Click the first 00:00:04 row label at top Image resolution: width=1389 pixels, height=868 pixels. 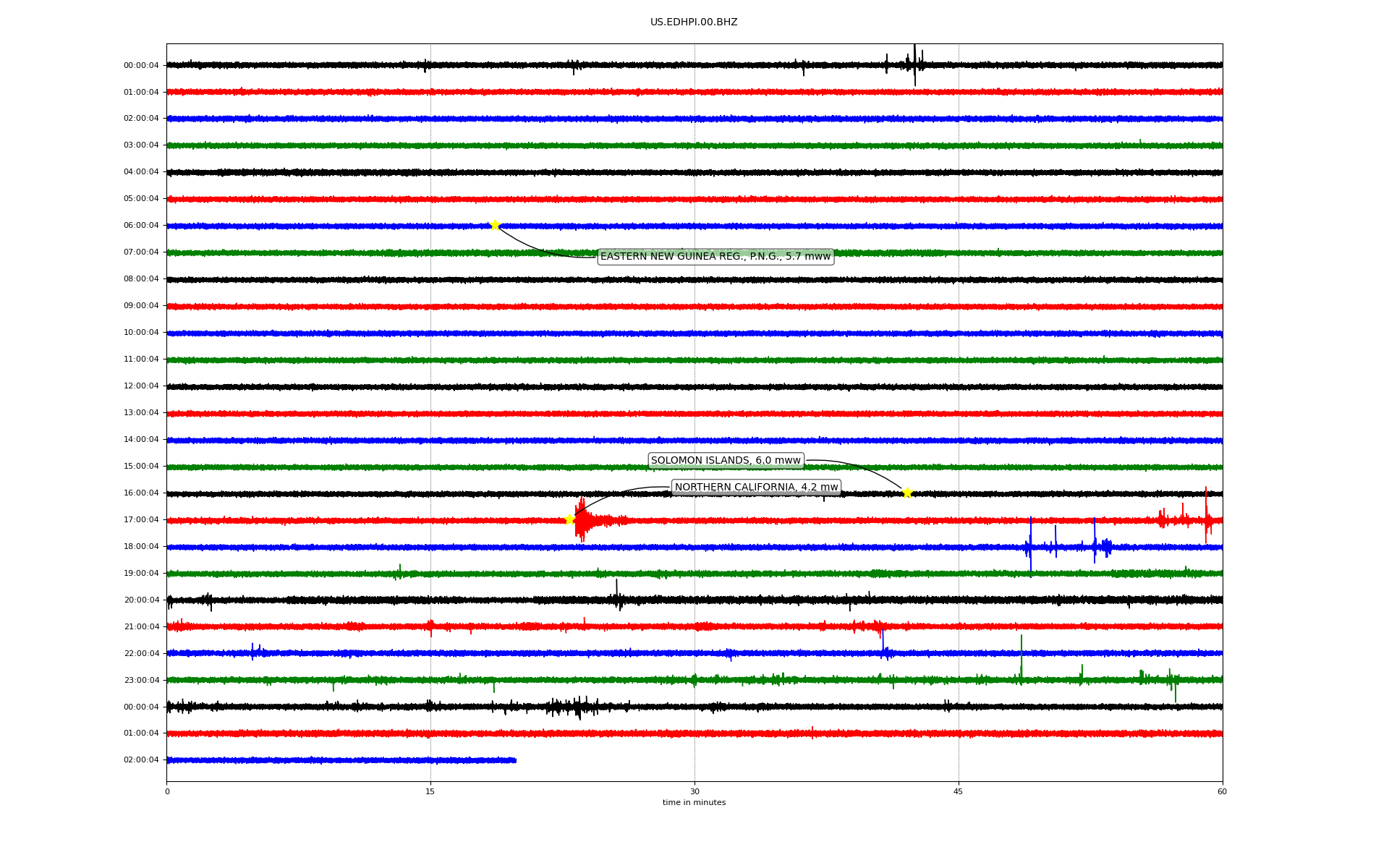click(141, 65)
